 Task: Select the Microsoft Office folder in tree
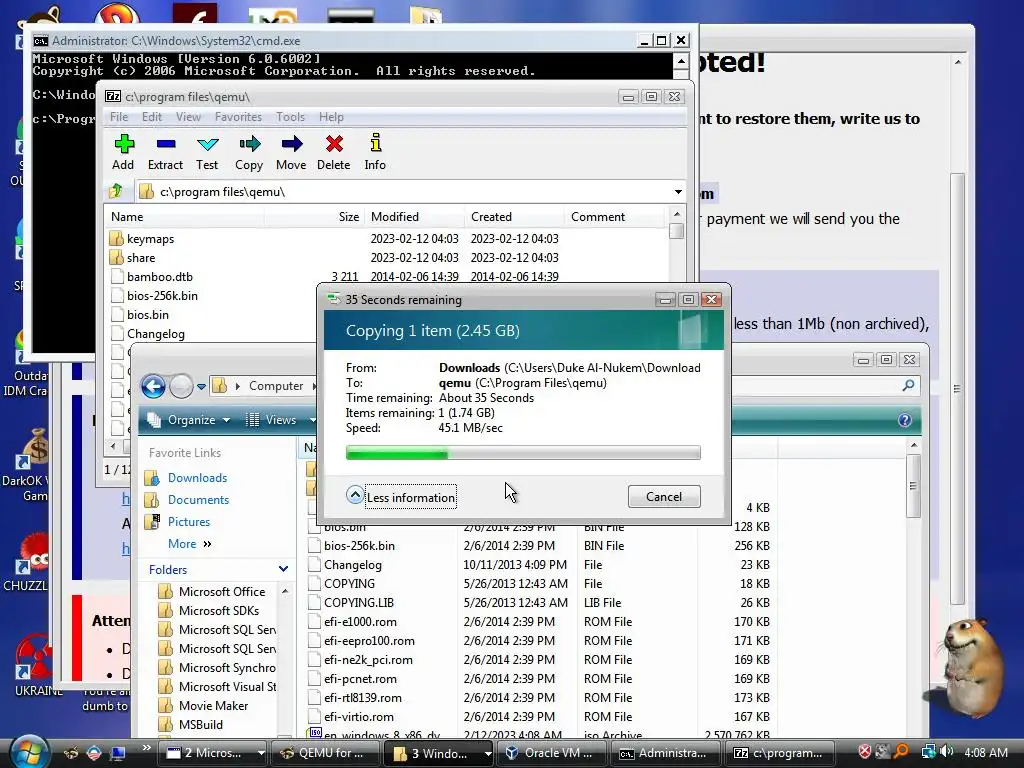(x=222, y=591)
